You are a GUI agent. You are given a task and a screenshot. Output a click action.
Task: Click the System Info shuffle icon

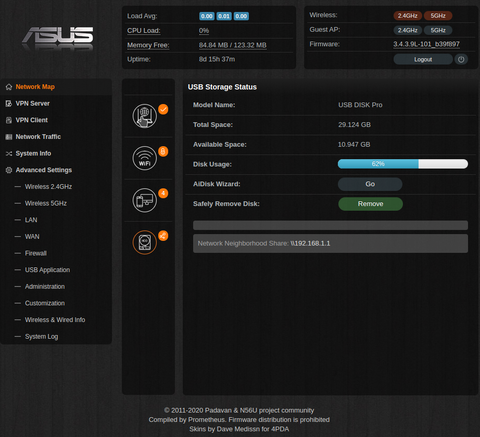pyautogui.click(x=9, y=154)
